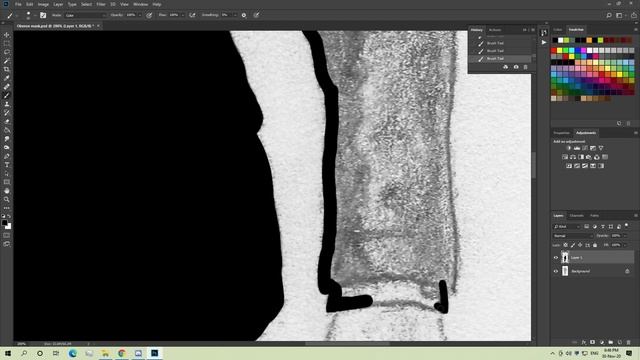Image resolution: width=640 pixels, height=360 pixels.
Task: Add a Vibrance adjustment
Action: tap(600, 148)
